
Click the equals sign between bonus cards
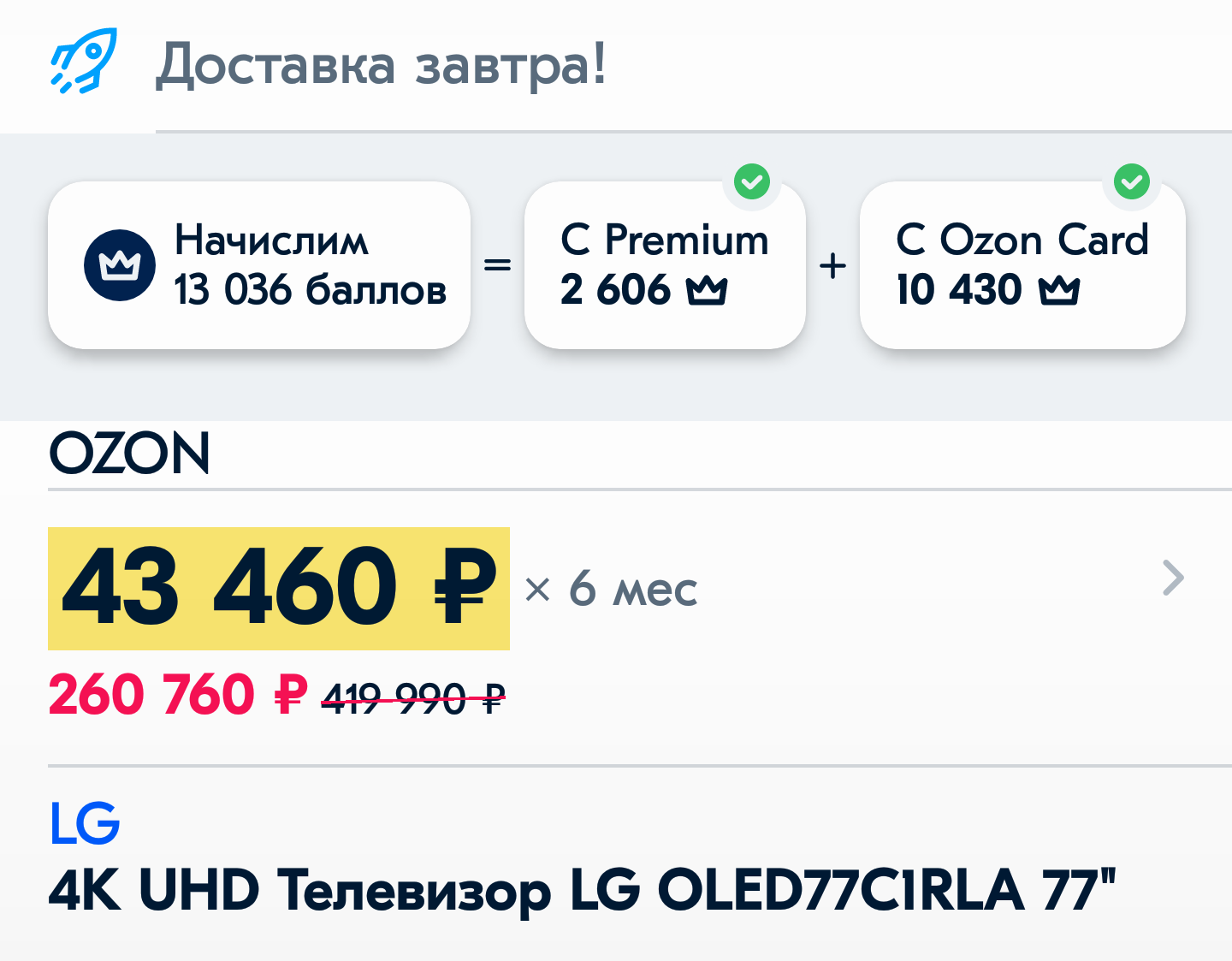[498, 265]
